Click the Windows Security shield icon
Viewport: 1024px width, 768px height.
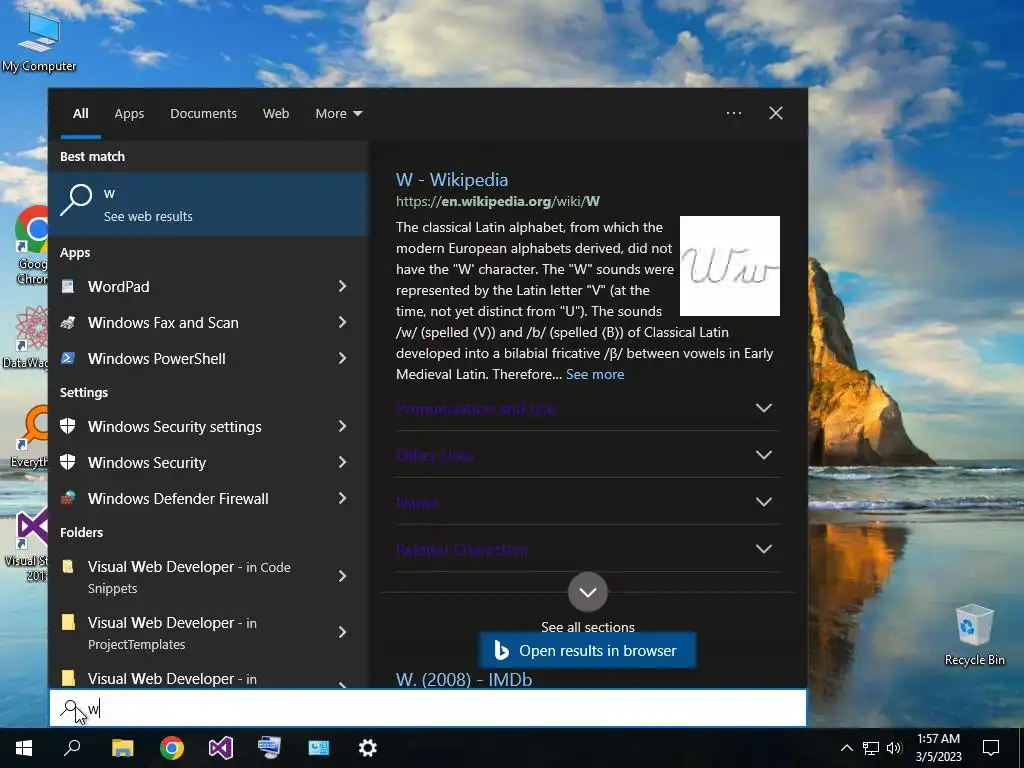pos(68,462)
